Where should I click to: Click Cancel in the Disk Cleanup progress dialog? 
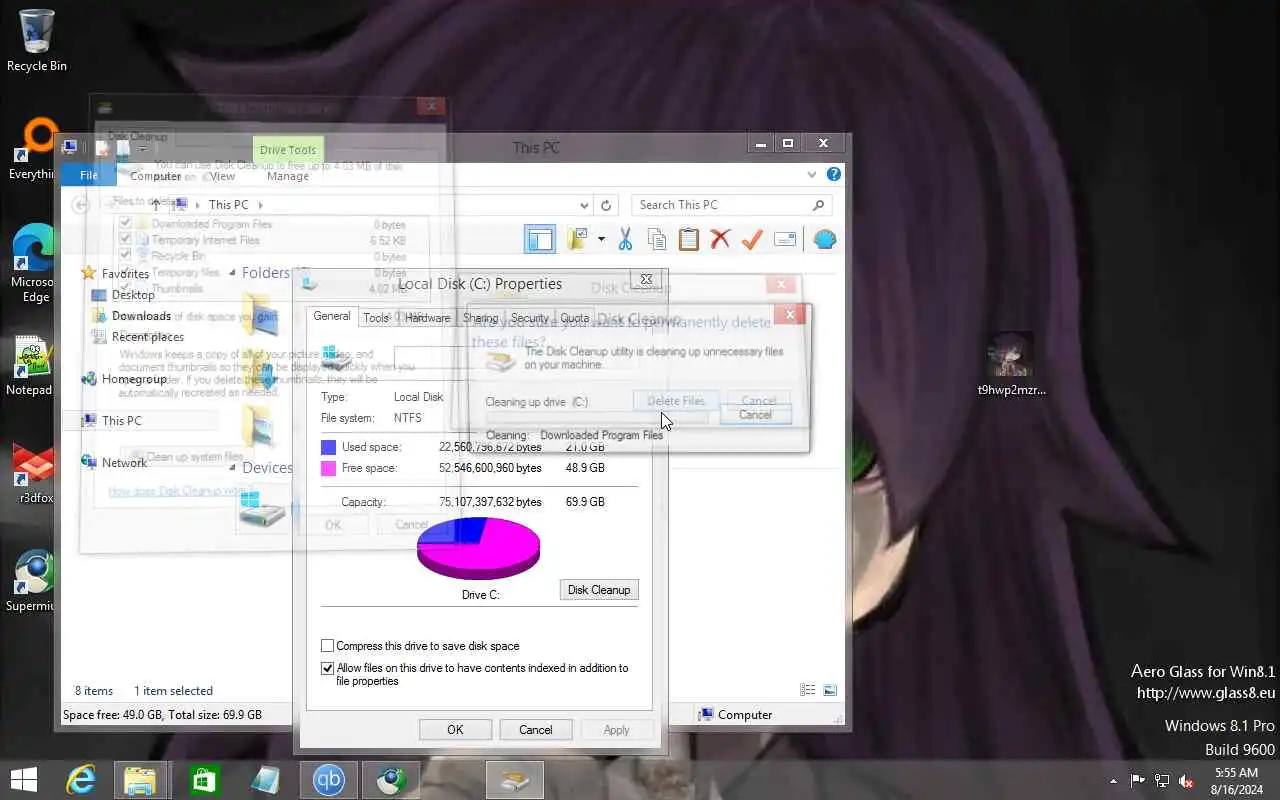755,414
